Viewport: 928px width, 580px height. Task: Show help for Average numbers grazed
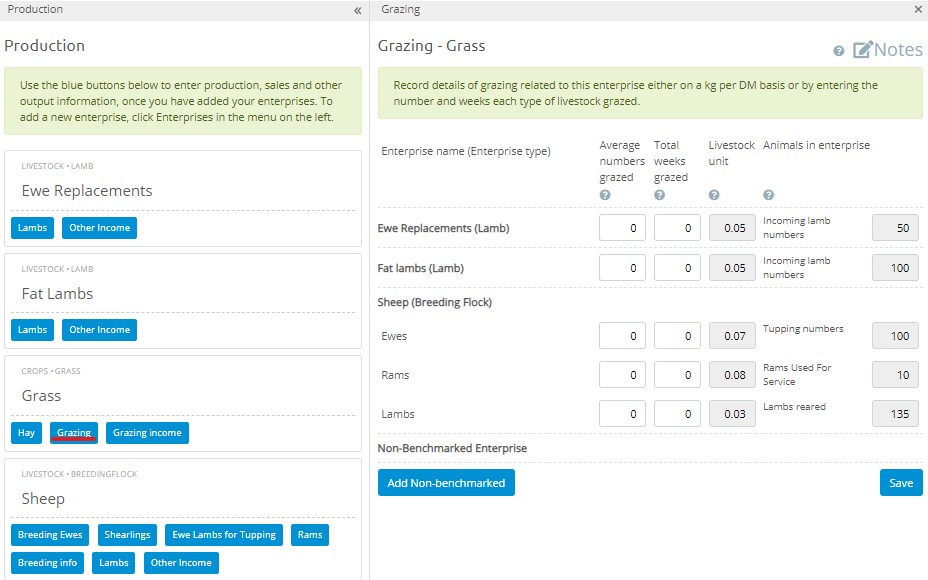click(x=605, y=195)
